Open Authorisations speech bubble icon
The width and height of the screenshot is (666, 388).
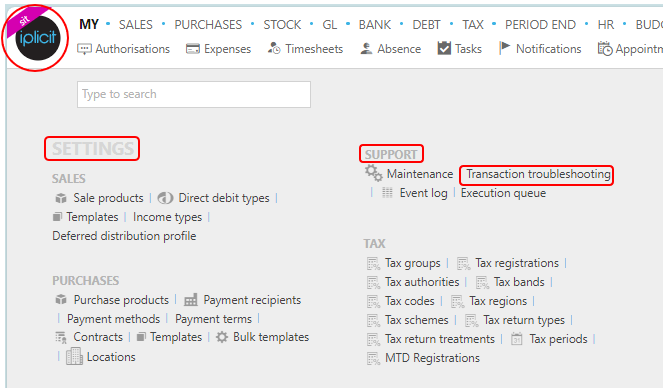[84, 49]
